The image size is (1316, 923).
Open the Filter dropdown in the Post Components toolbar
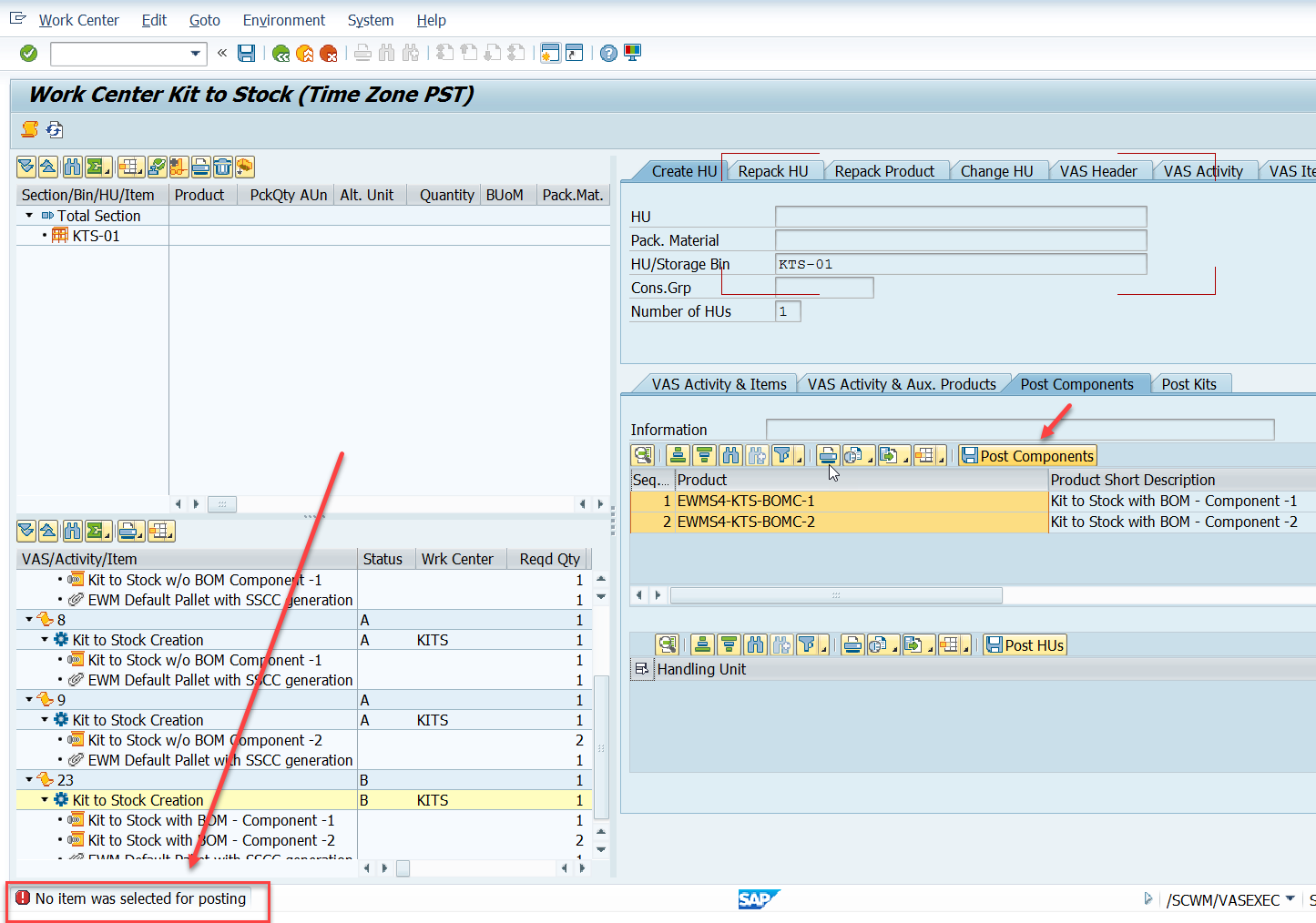788,455
